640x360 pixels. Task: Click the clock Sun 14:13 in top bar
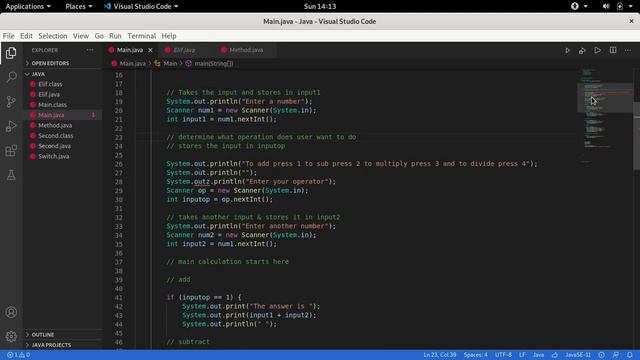pyautogui.click(x=320, y=6)
